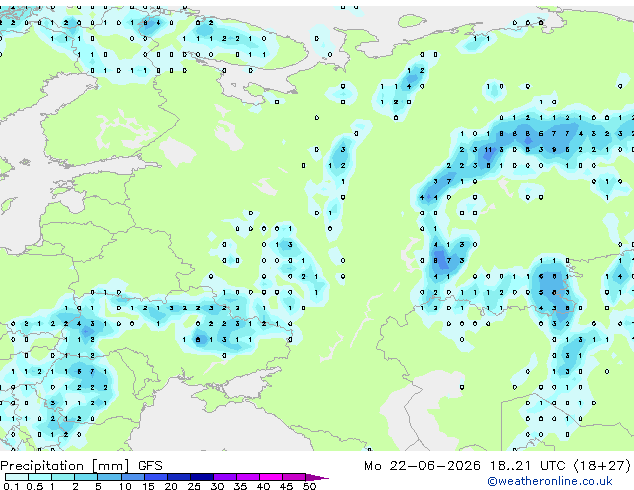Click the '10' legend scale label
Screen dimensions: 634x490
pyautogui.click(x=125, y=486)
